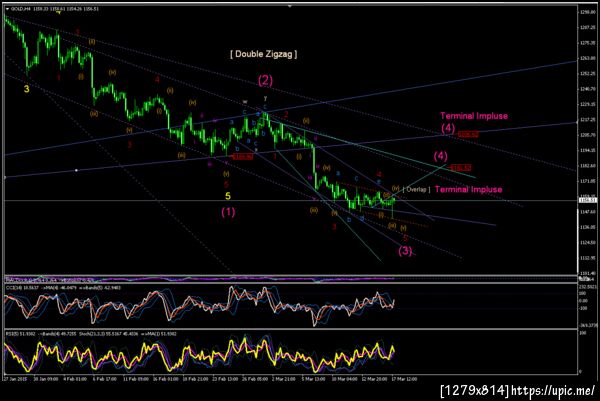Click the red price tag beside upper (4)

pyautogui.click(x=468, y=134)
